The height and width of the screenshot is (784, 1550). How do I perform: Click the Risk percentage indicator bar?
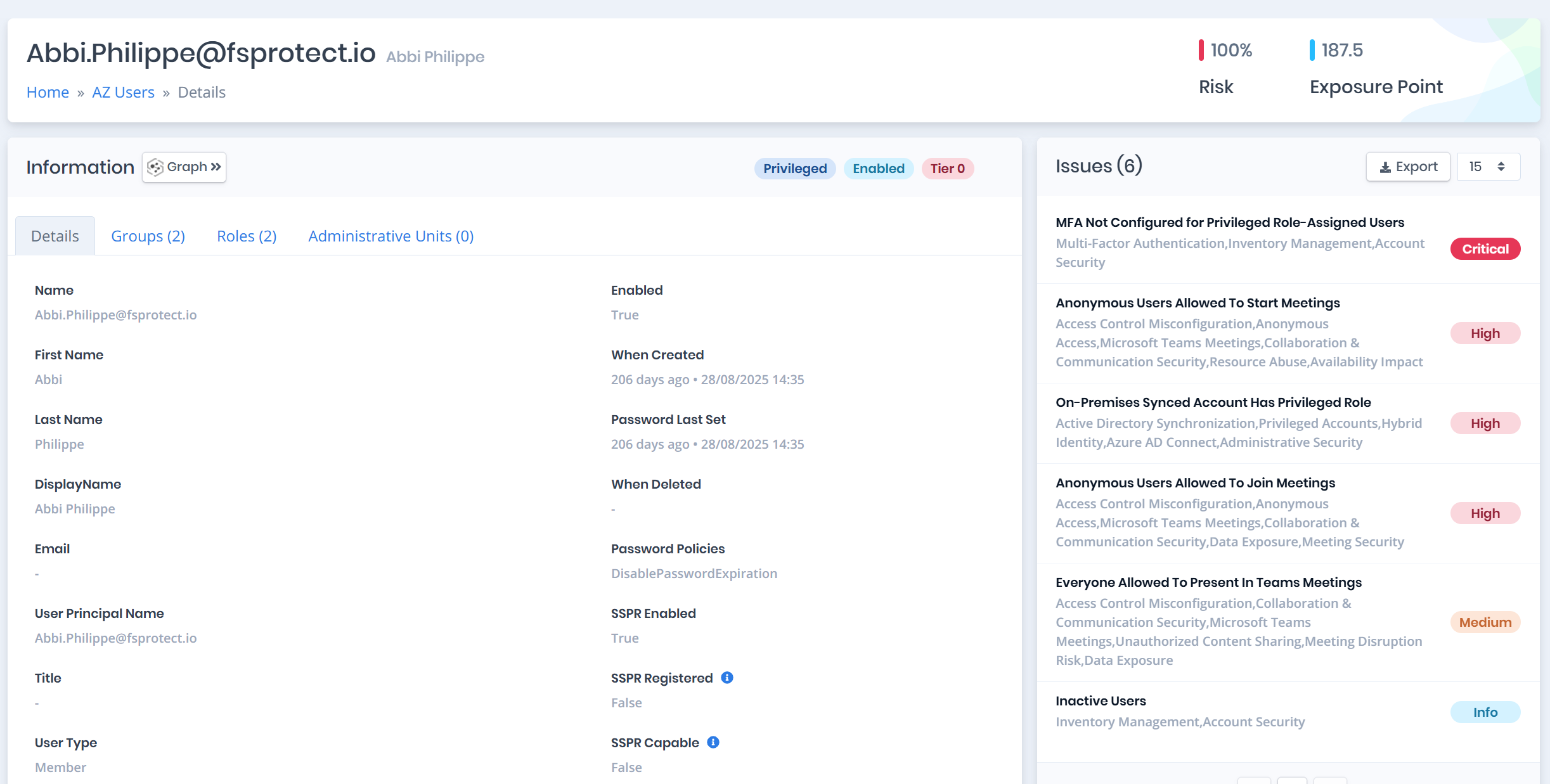pyautogui.click(x=1200, y=49)
